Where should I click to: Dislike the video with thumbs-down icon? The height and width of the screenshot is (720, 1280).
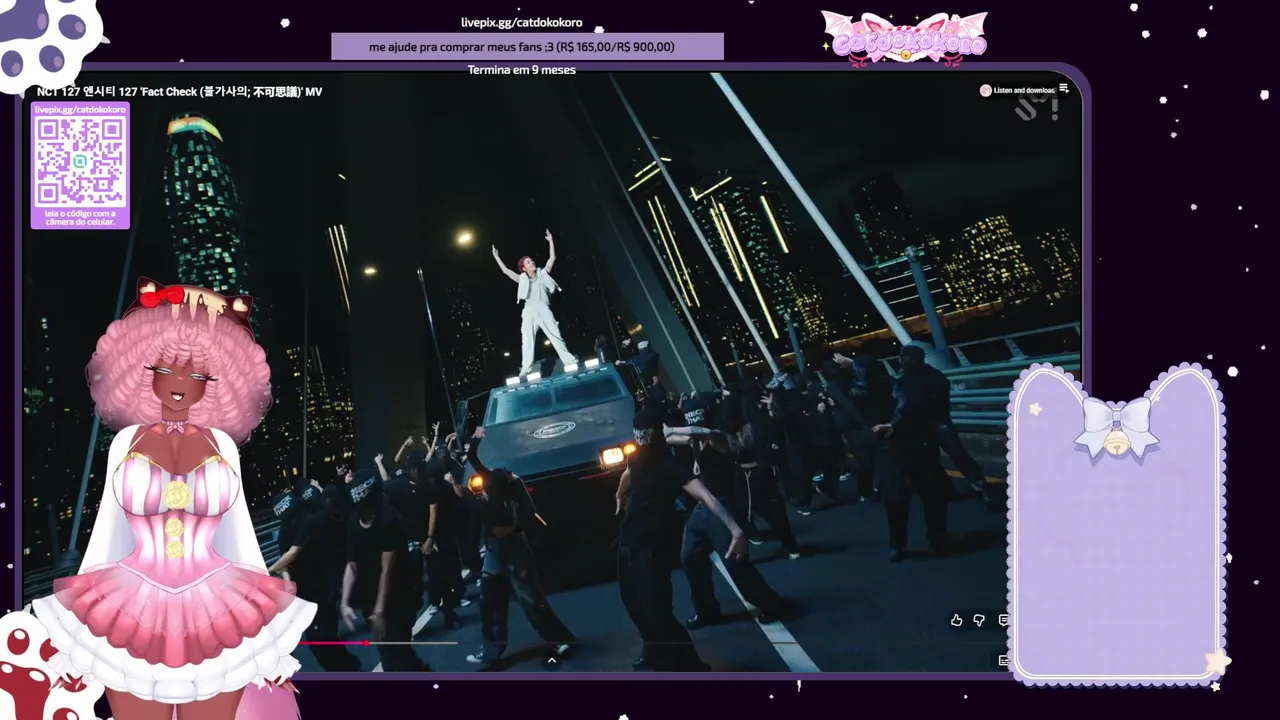tap(979, 621)
